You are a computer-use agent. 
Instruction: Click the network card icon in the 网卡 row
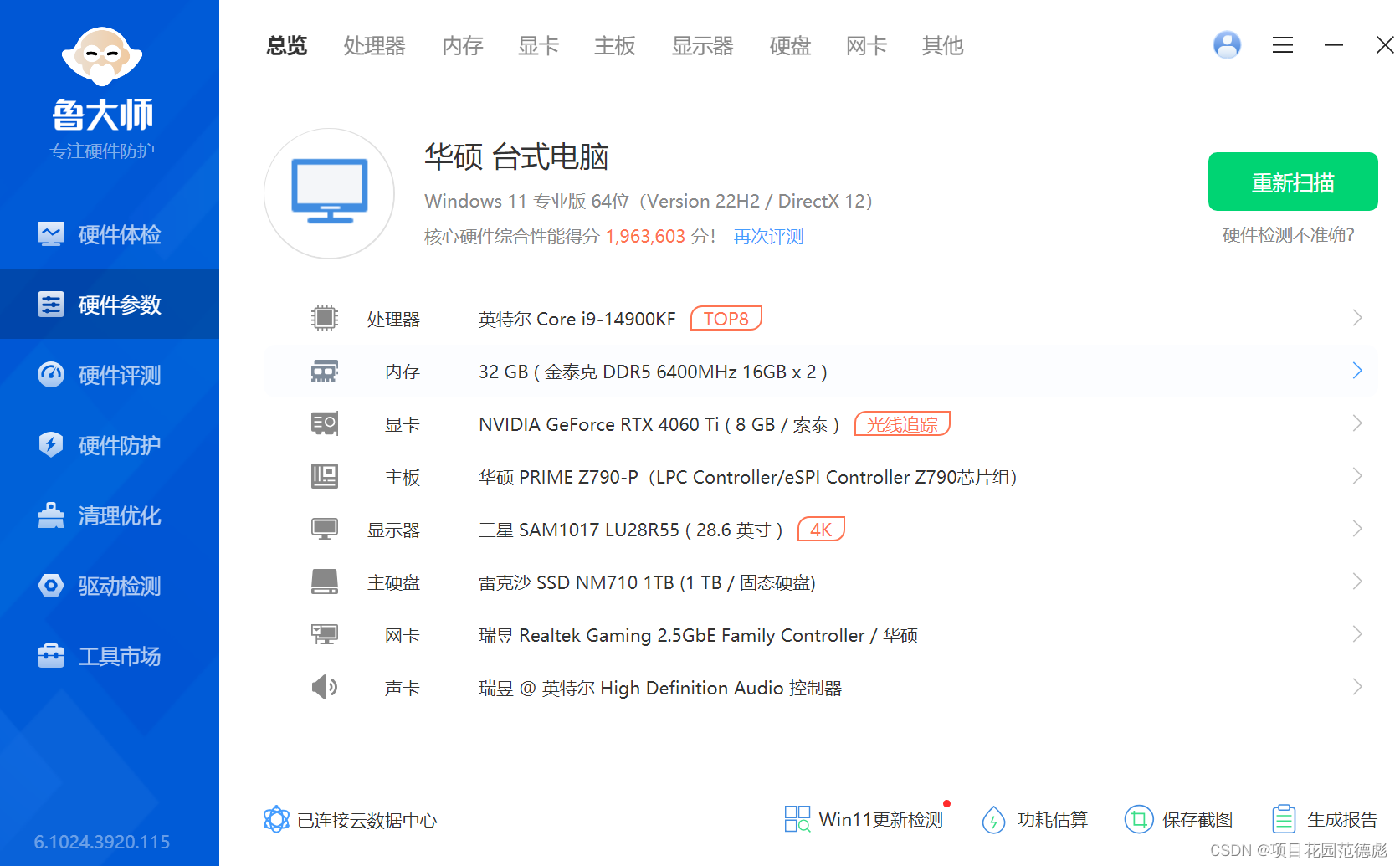(x=325, y=634)
